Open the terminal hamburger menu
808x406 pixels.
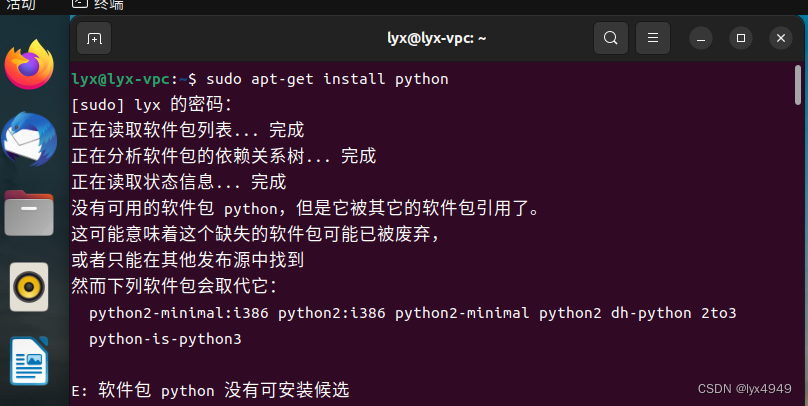tap(653, 38)
